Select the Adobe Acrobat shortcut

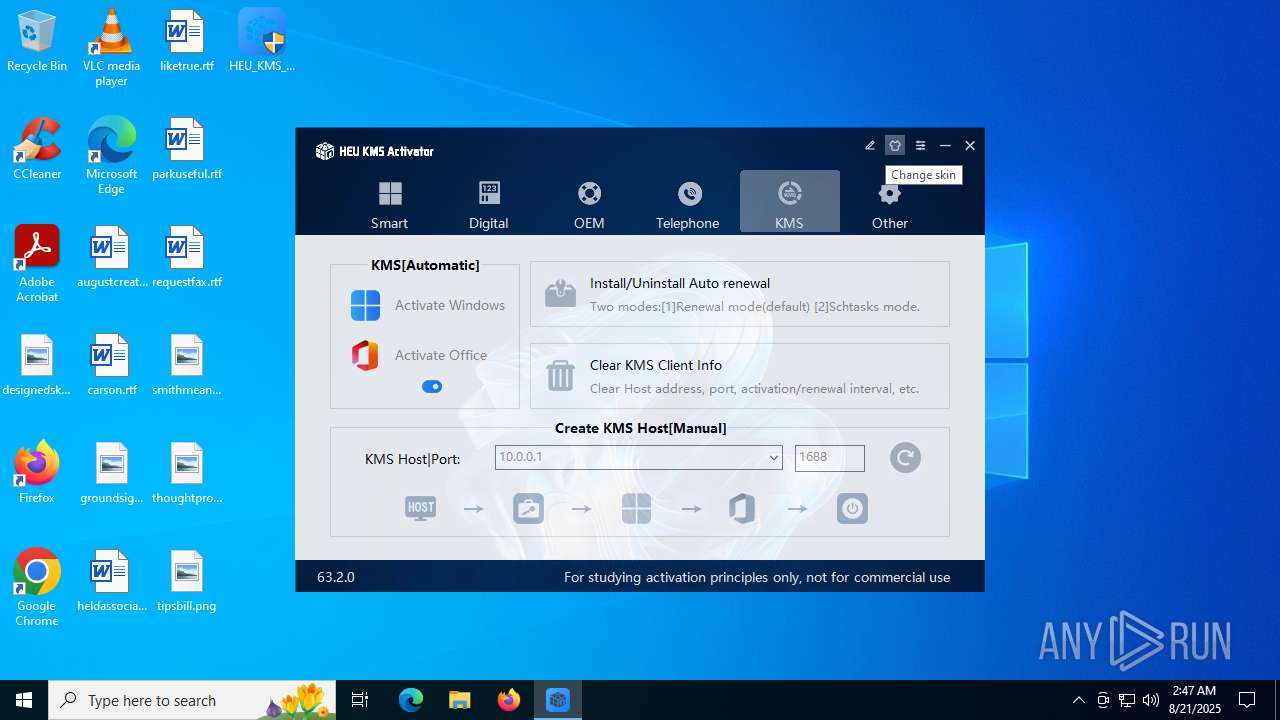(37, 264)
